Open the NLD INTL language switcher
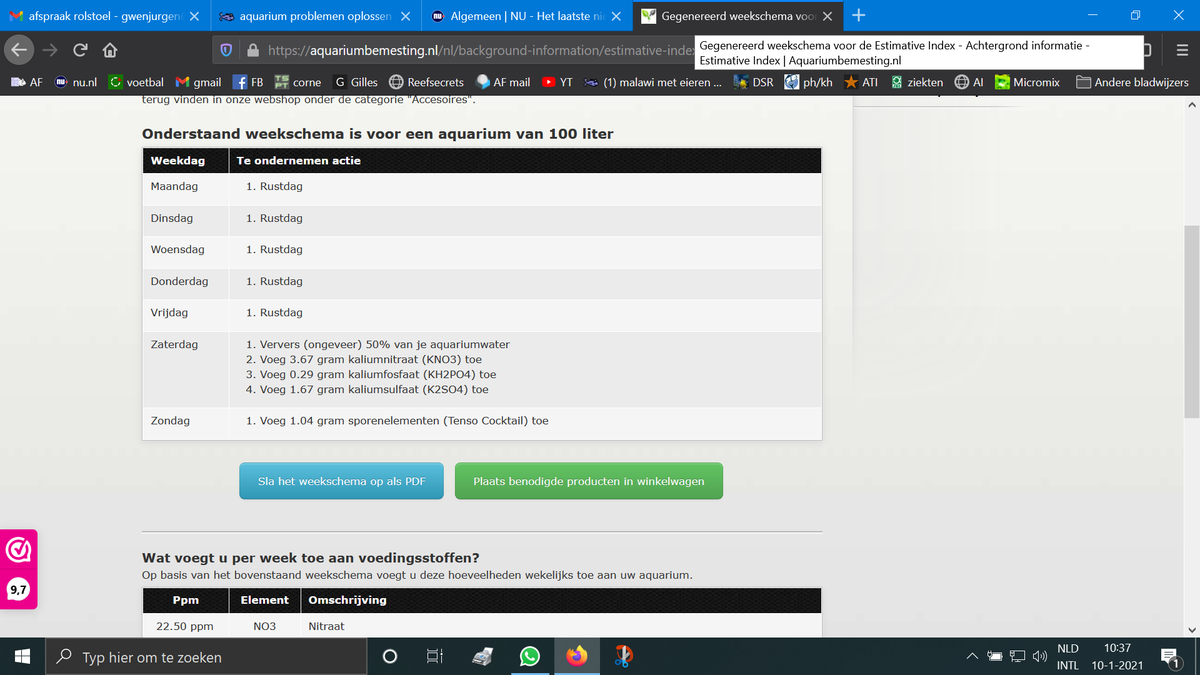 [x=1067, y=657]
